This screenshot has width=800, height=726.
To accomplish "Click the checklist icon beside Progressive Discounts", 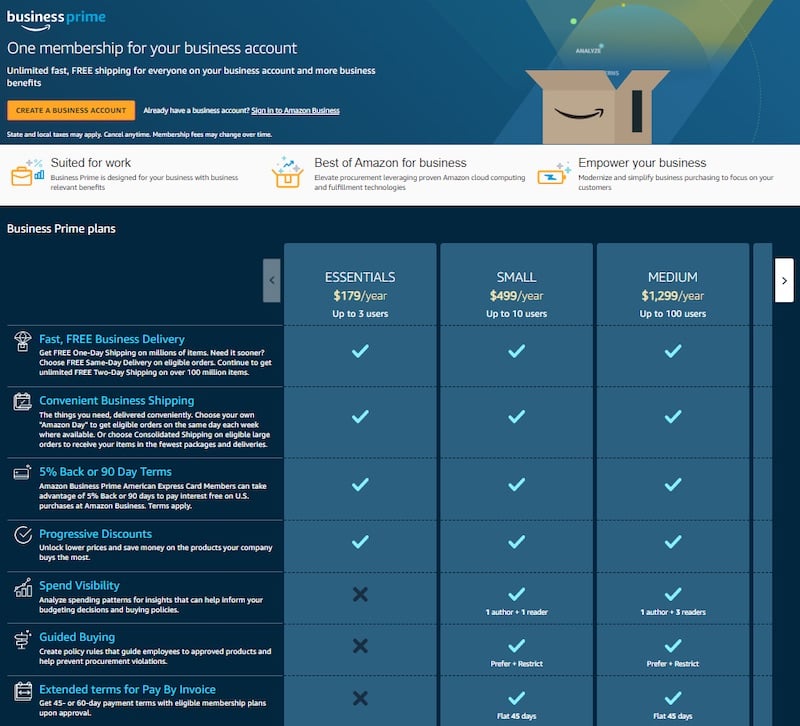I will (x=21, y=533).
